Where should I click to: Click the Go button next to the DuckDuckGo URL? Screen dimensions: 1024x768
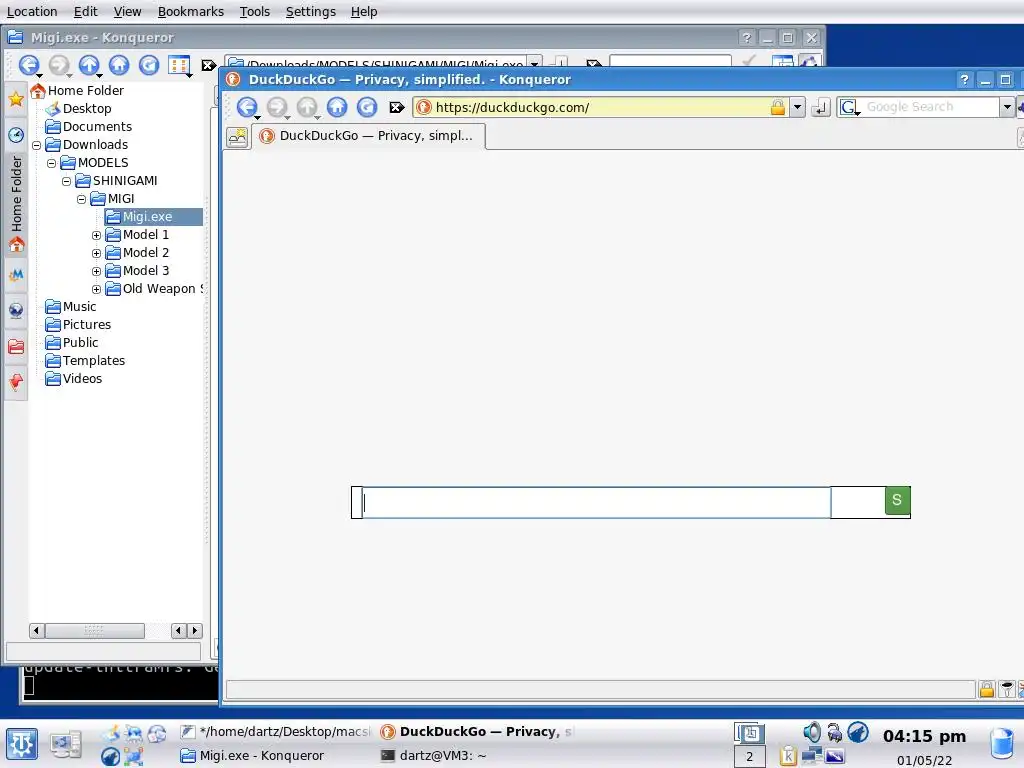[820, 107]
